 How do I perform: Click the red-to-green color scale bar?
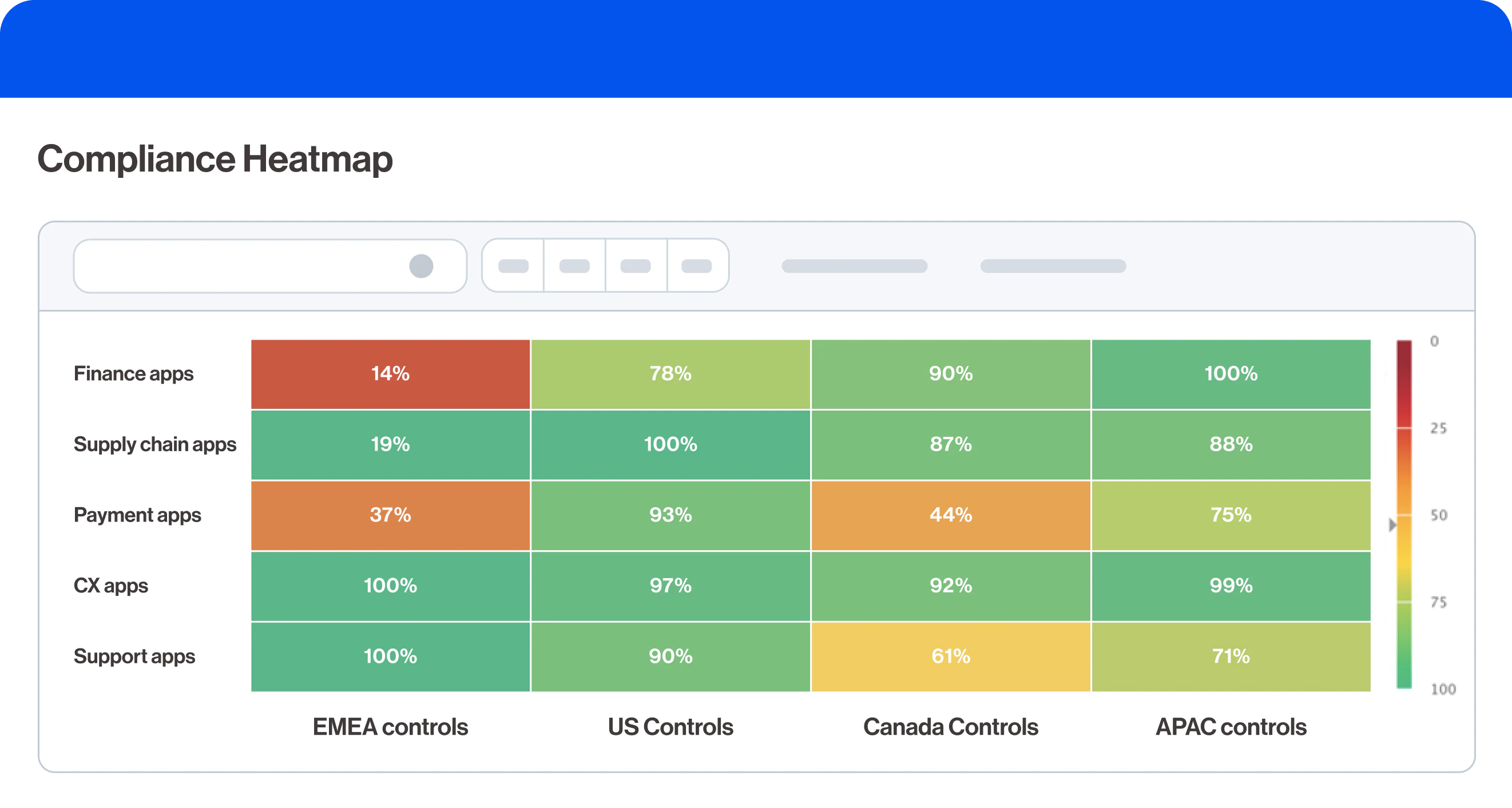coord(1403,514)
